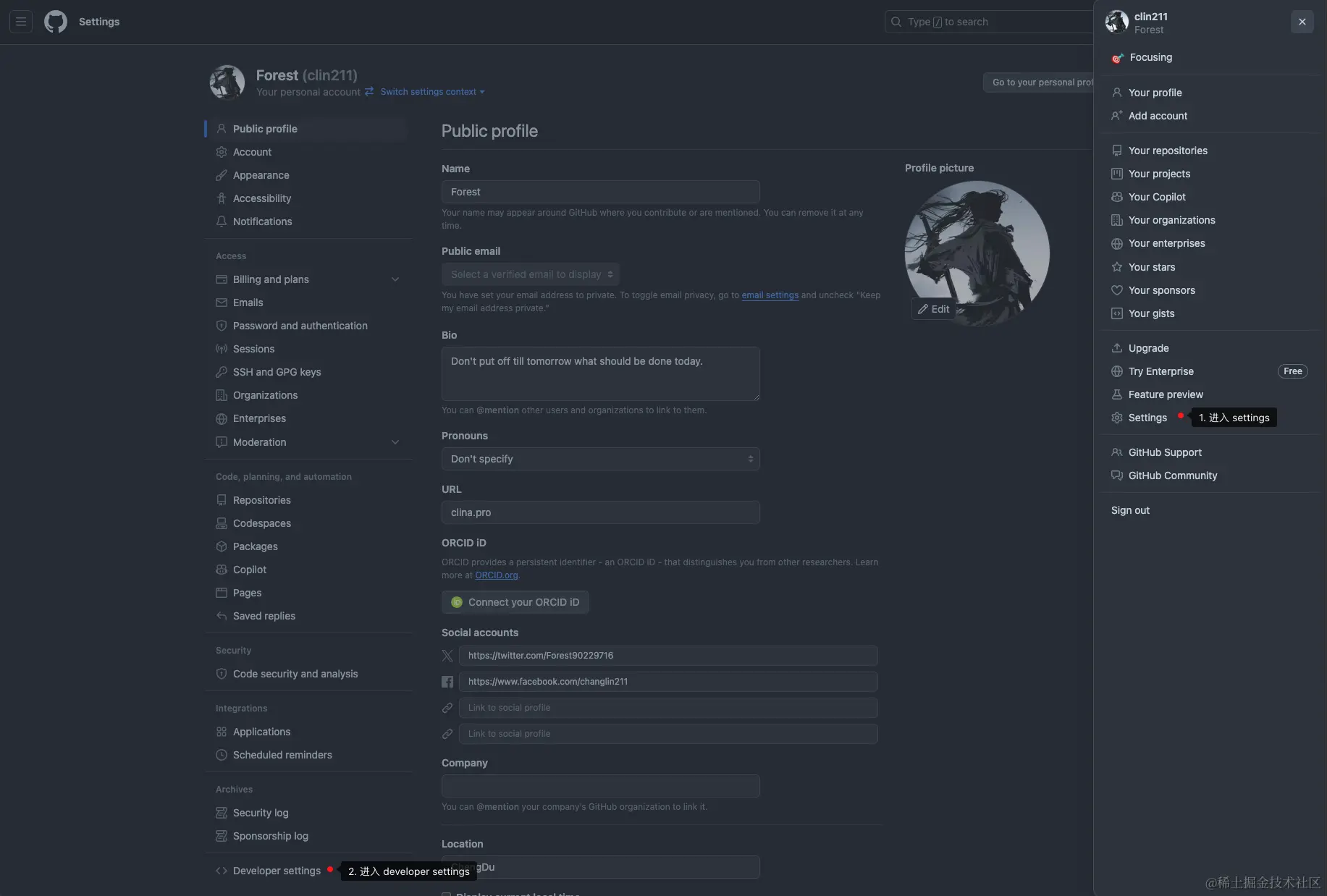Screen dimensions: 1327x896
Task: Click the Appearance paintbrush icon
Action: [x=222, y=175]
